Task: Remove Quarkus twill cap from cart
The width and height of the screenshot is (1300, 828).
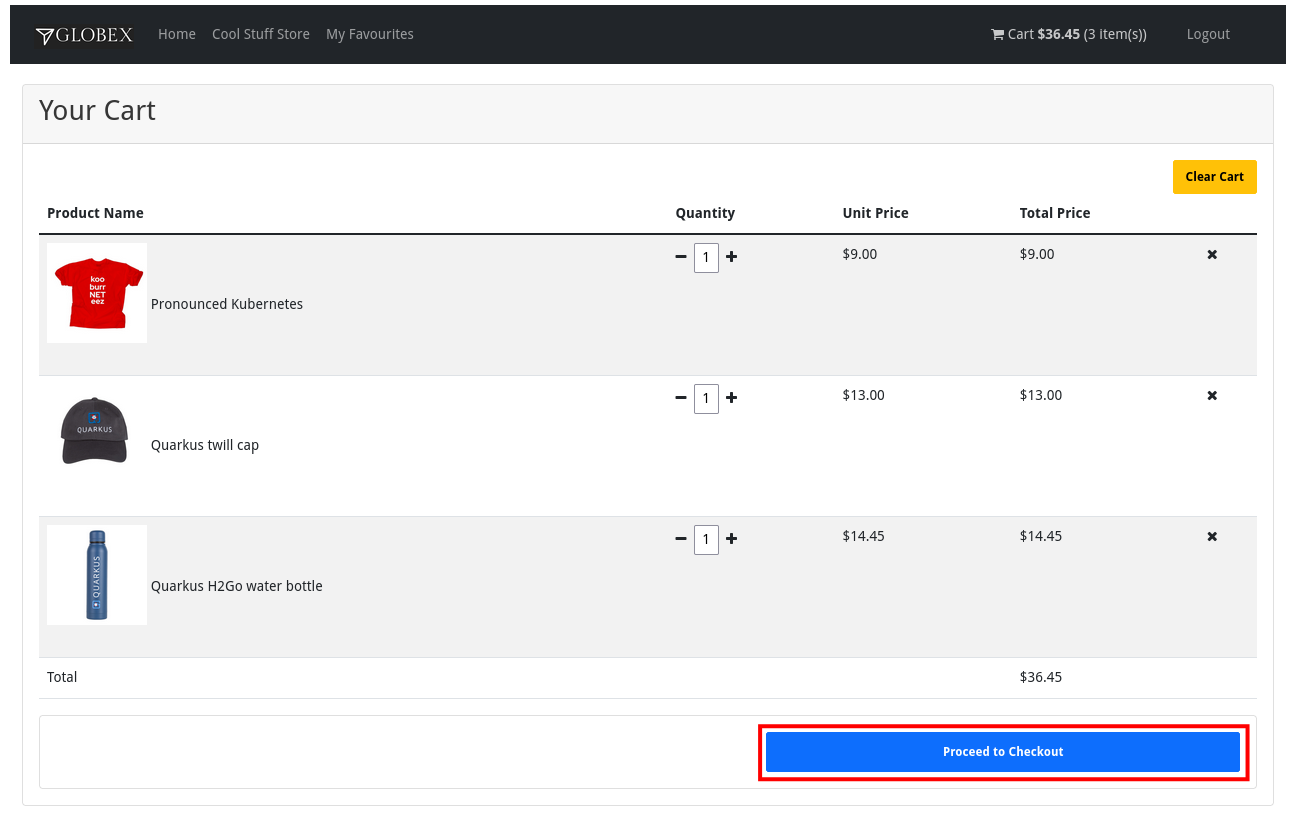Action: tap(1212, 396)
